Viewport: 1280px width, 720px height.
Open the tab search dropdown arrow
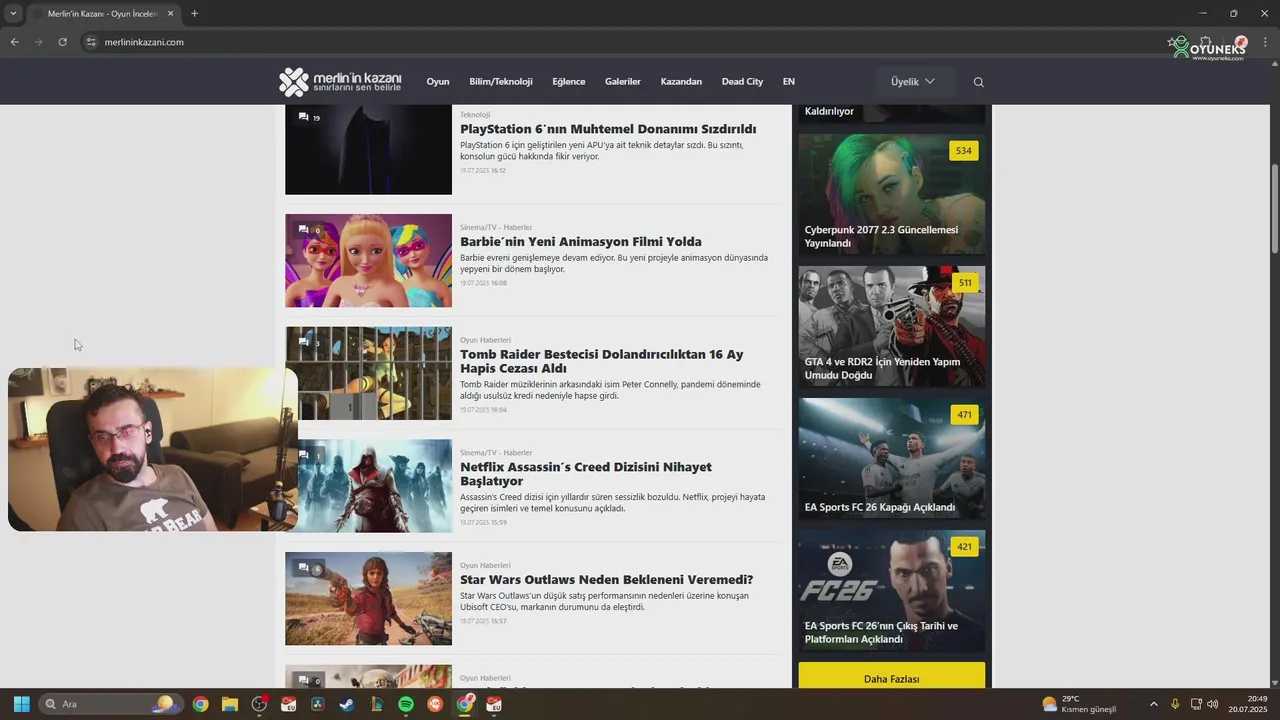[13, 14]
